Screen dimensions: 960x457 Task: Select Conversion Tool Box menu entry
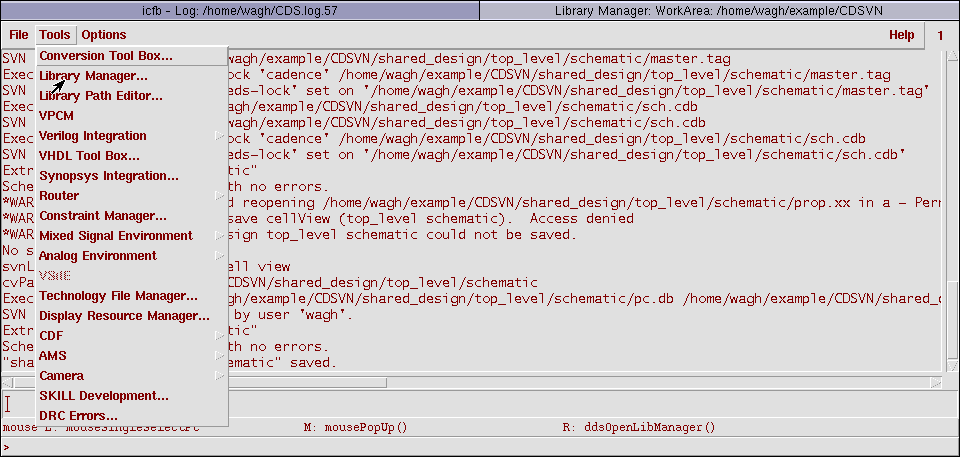[106, 56]
